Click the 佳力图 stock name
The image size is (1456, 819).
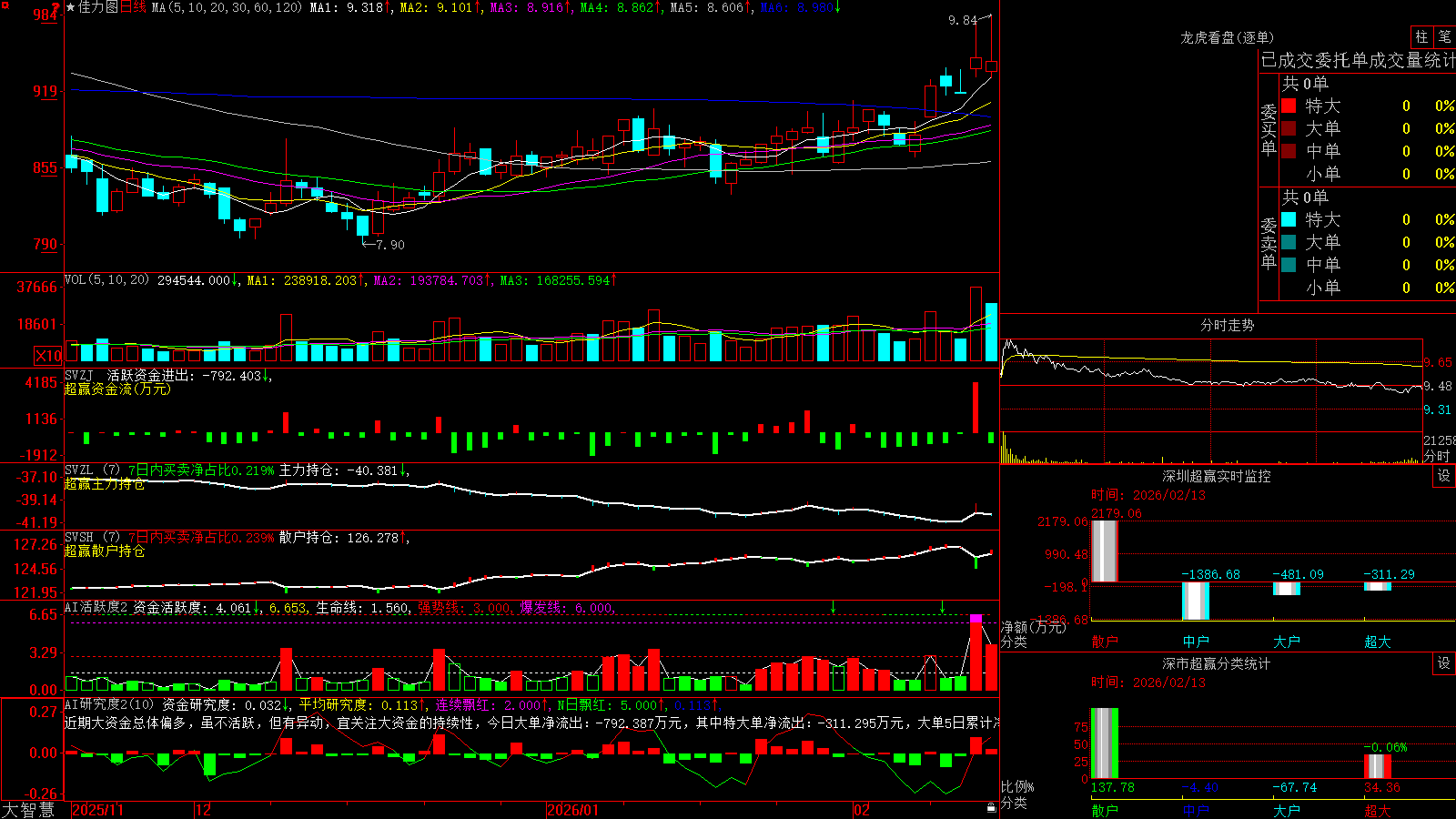pos(98,7)
